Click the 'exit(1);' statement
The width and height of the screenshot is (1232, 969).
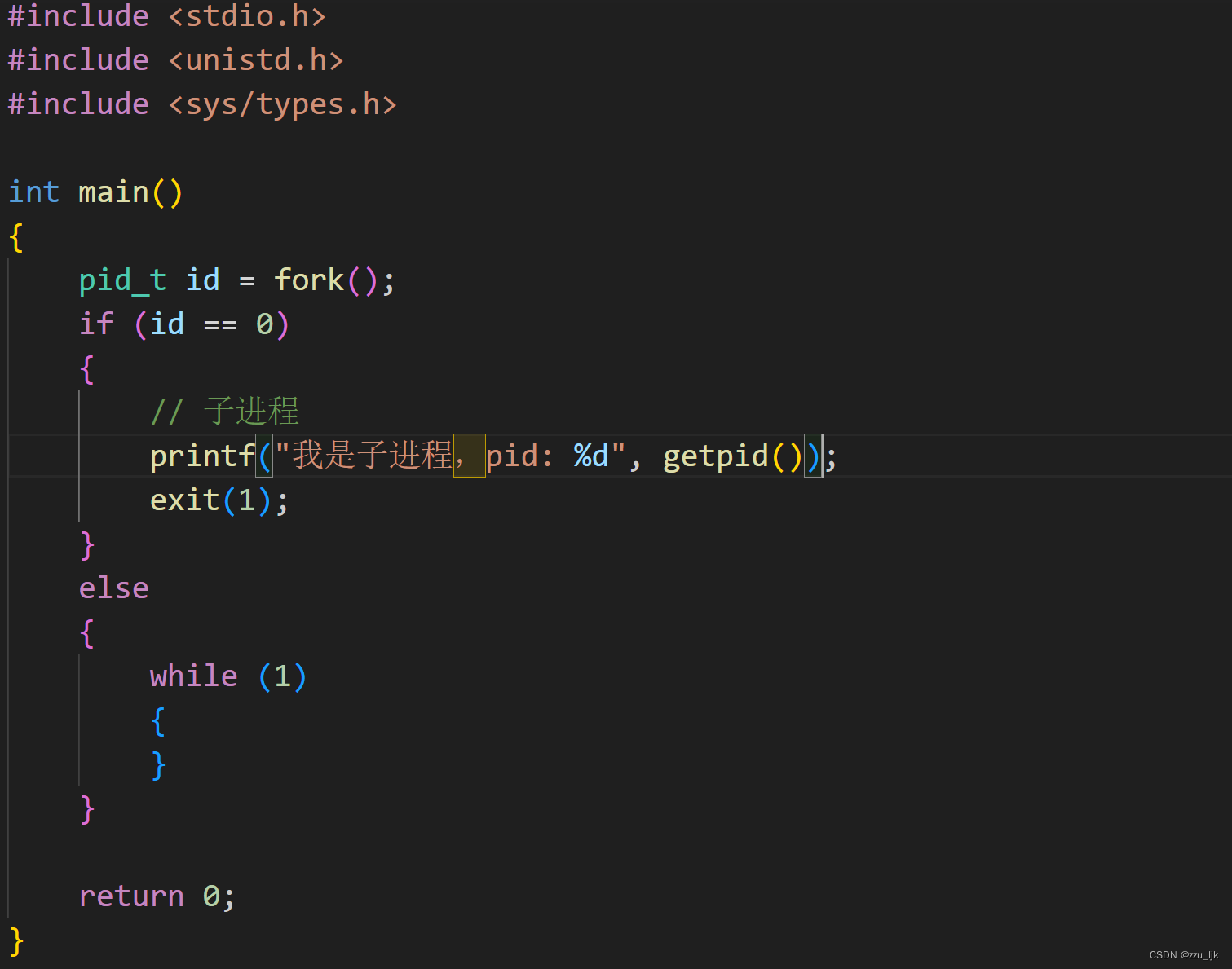219,500
